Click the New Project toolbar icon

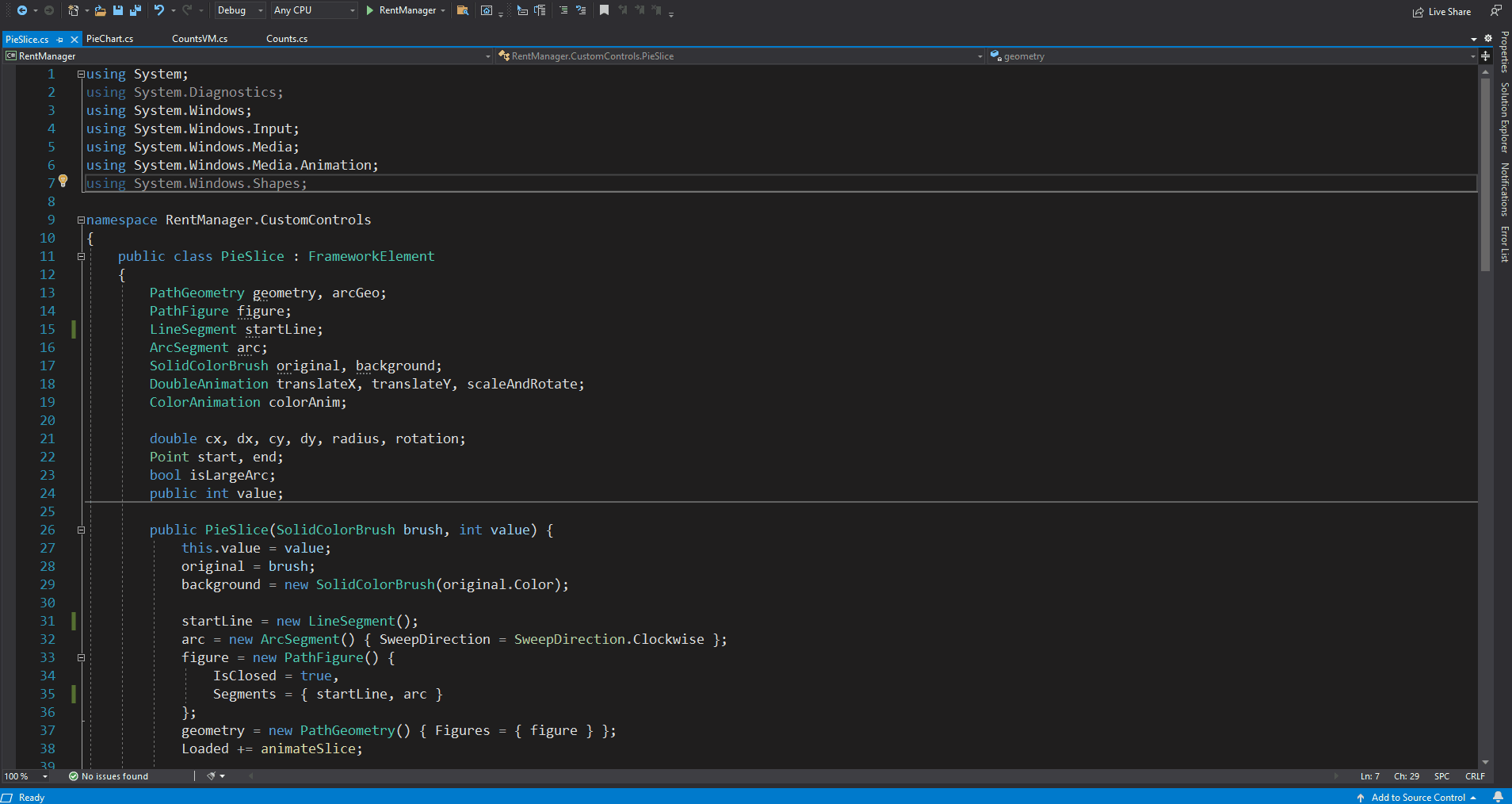point(74,10)
